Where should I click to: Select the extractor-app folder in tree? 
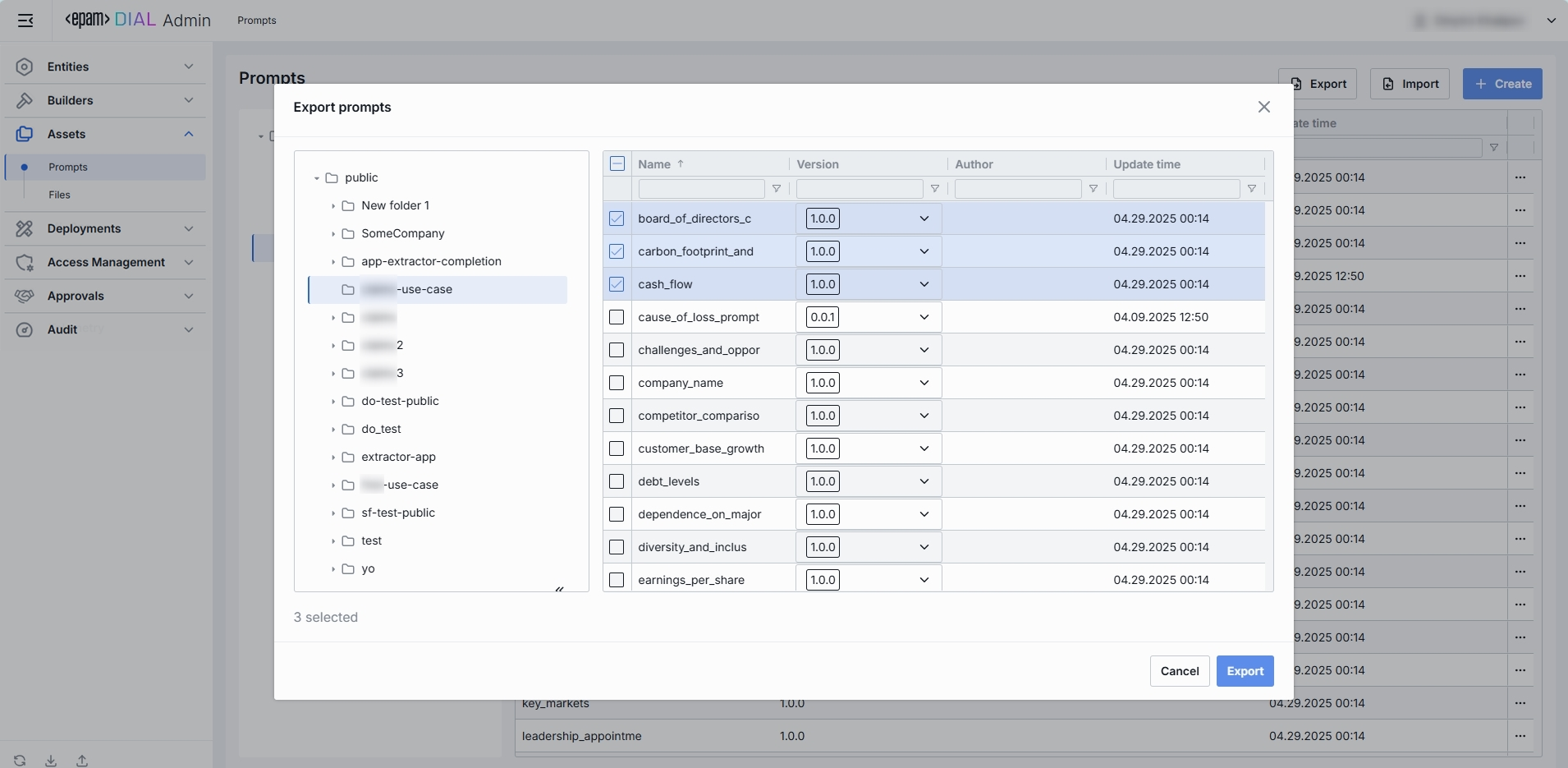point(398,457)
